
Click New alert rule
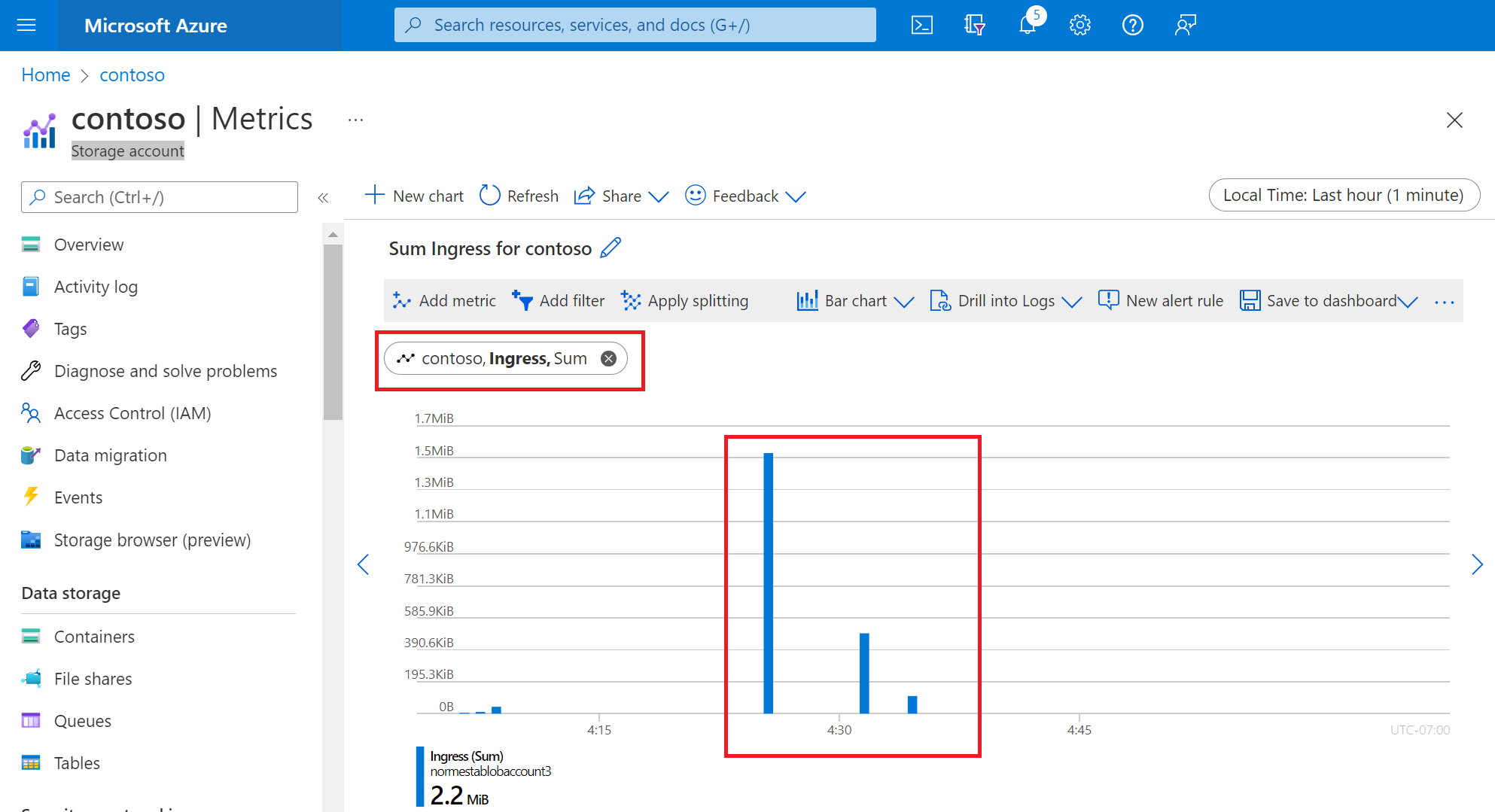(1160, 301)
